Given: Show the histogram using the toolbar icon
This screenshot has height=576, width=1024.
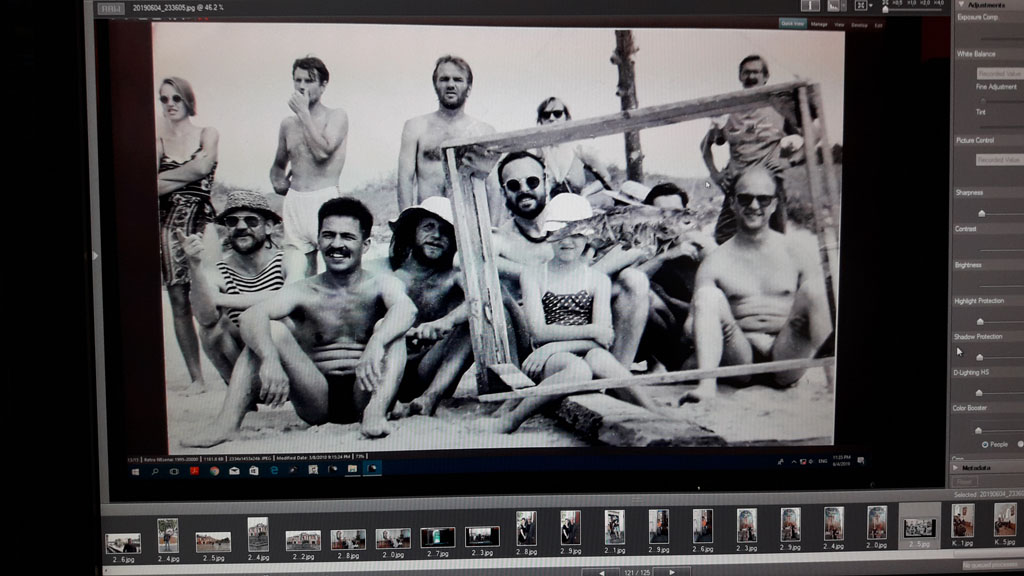Looking at the screenshot, I should (833, 5).
